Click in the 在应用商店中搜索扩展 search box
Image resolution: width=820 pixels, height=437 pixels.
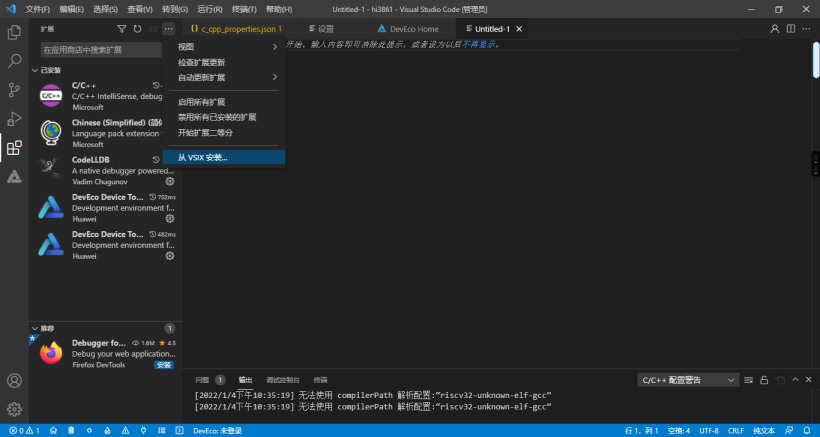(x=101, y=50)
